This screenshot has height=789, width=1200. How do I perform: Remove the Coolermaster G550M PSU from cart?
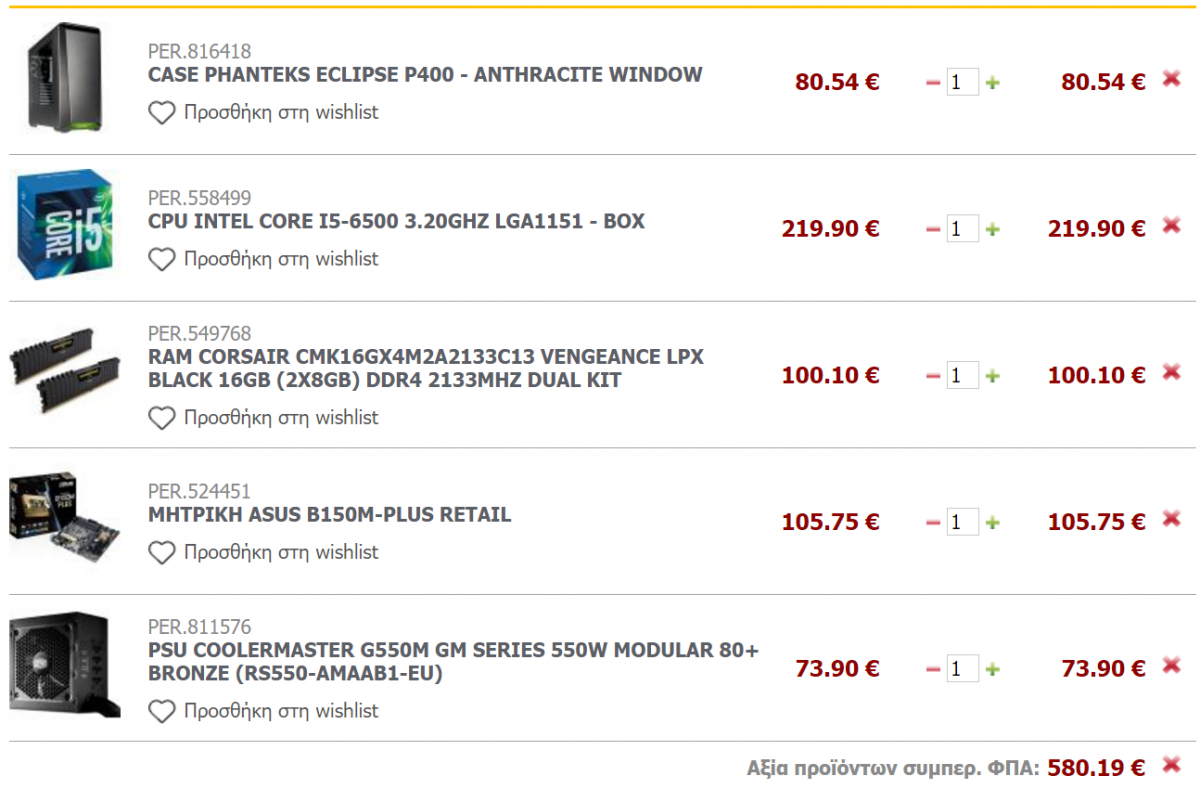point(1172,666)
